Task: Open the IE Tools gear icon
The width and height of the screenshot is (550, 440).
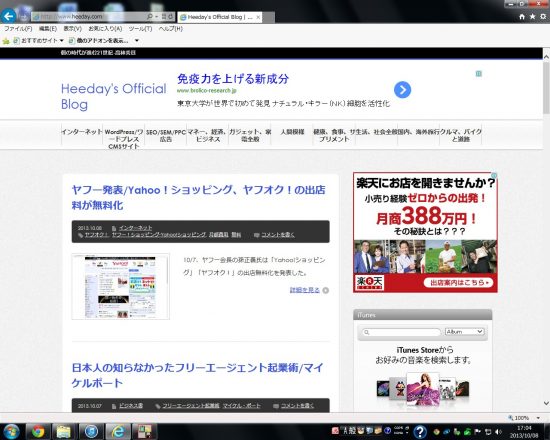Action: 543,16
